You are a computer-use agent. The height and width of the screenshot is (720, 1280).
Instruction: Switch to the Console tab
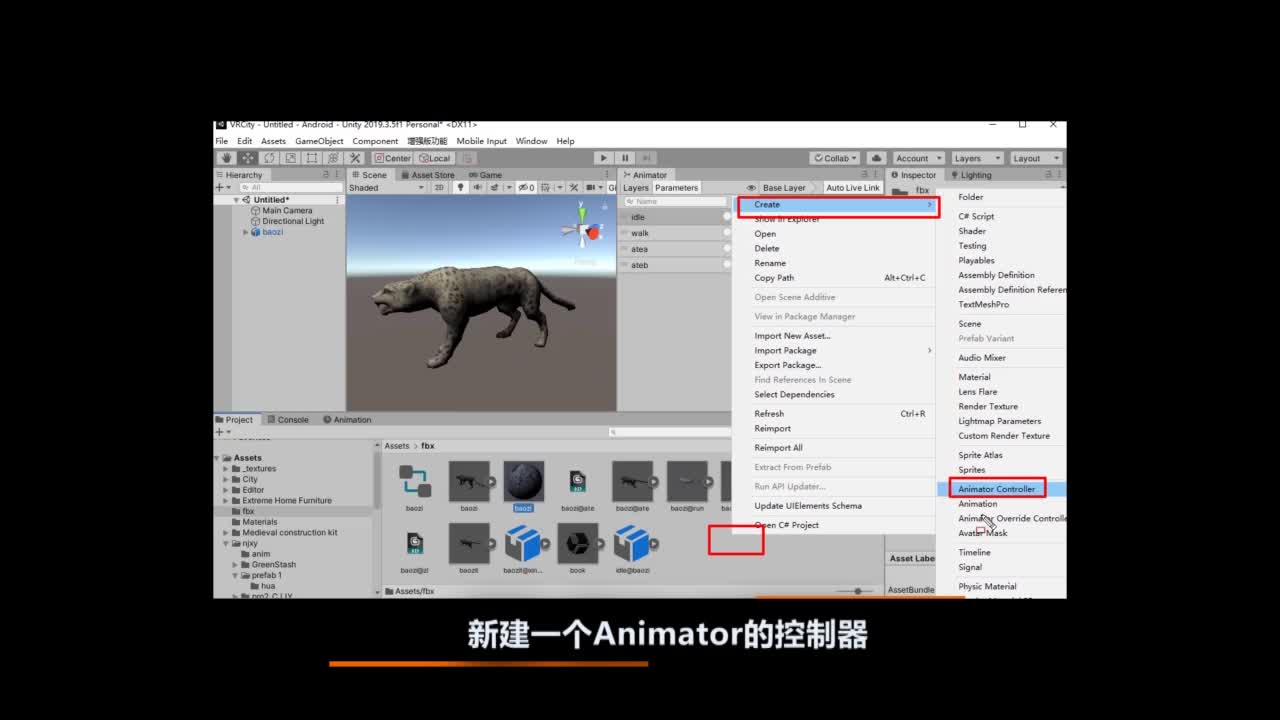click(287, 420)
